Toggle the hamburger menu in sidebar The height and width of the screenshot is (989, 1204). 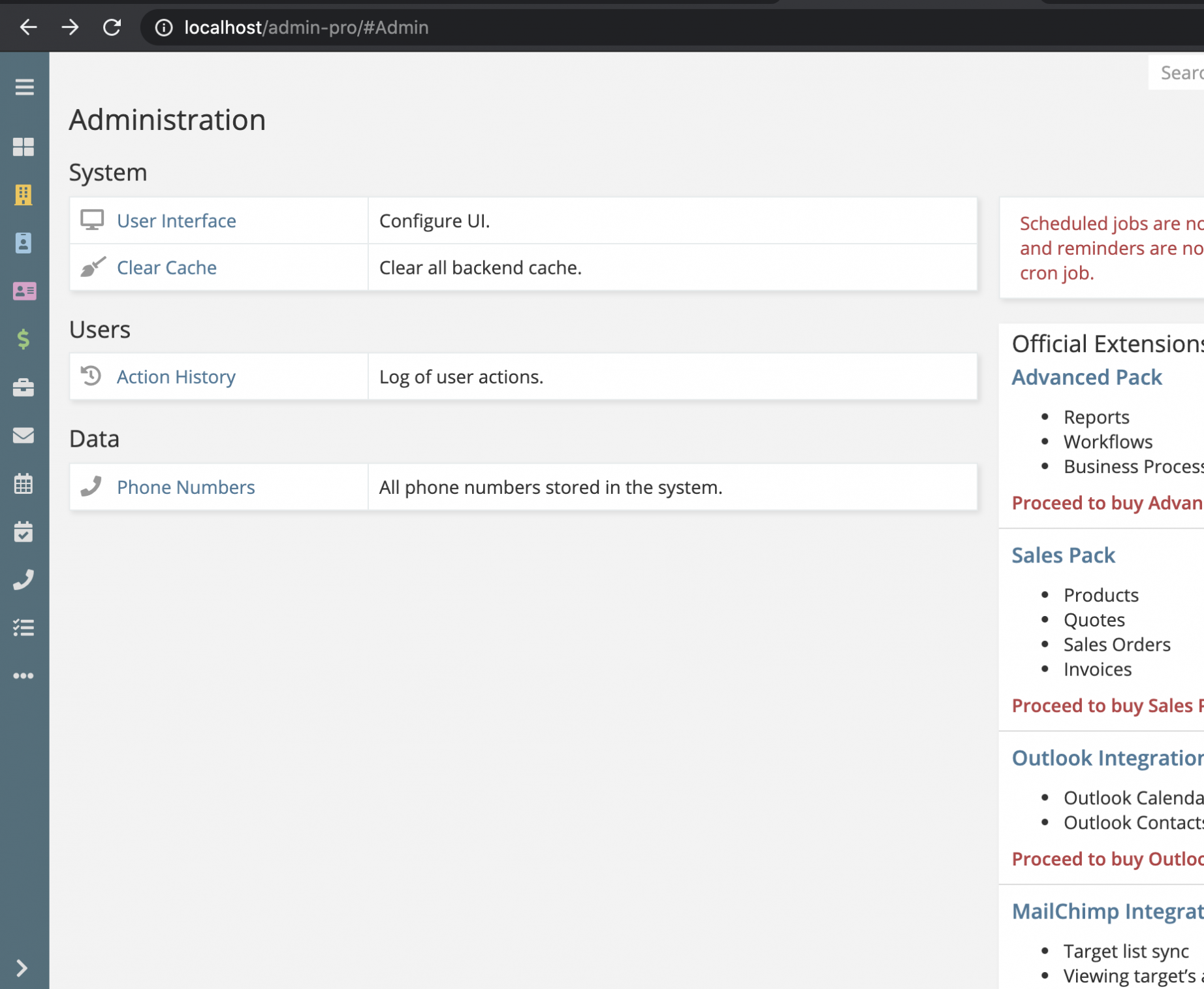point(24,87)
